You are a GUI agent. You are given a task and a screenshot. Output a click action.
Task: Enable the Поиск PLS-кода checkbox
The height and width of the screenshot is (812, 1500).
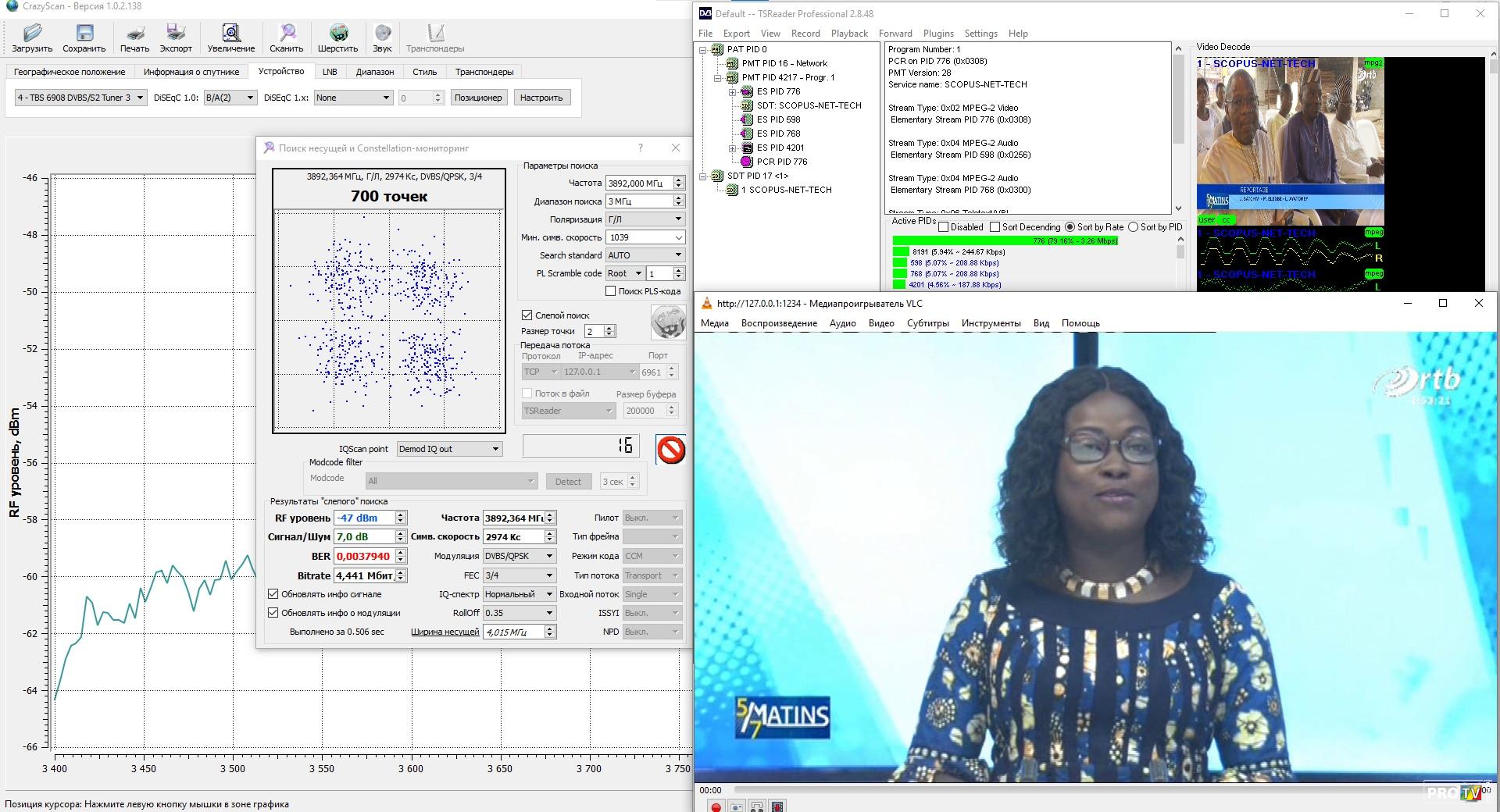pyautogui.click(x=611, y=291)
